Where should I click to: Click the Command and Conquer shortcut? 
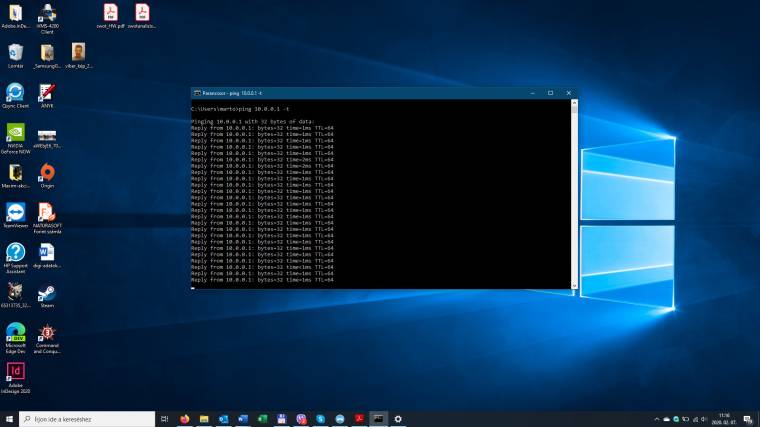(x=47, y=333)
